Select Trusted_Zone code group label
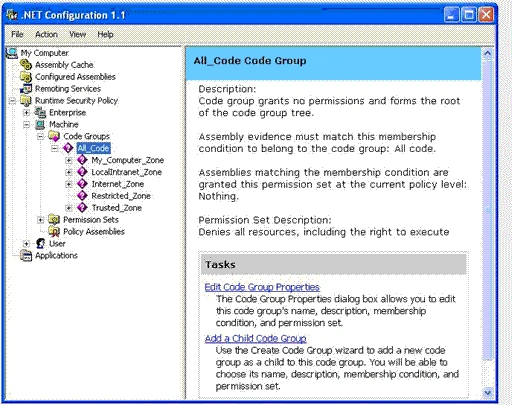This screenshot has height=405, width=512. point(117,208)
